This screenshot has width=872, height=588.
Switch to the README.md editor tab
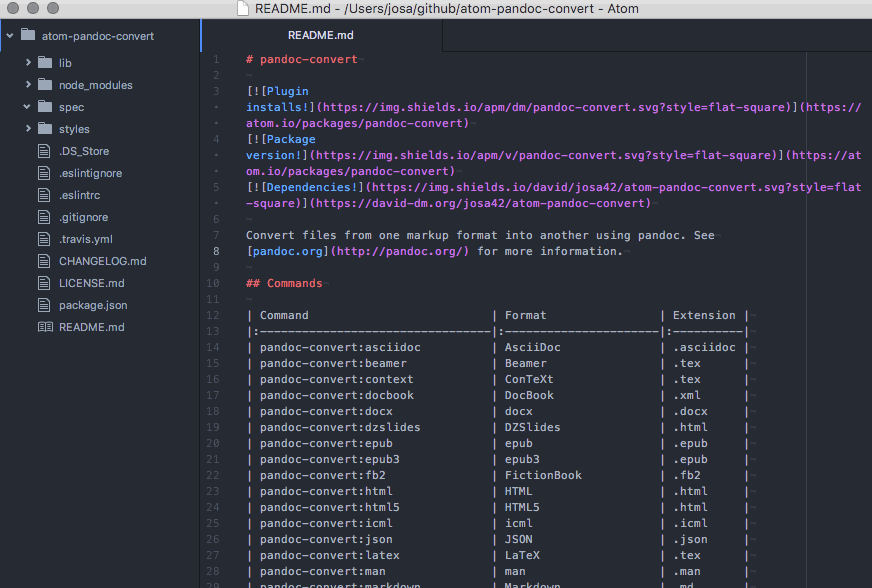[x=321, y=35]
